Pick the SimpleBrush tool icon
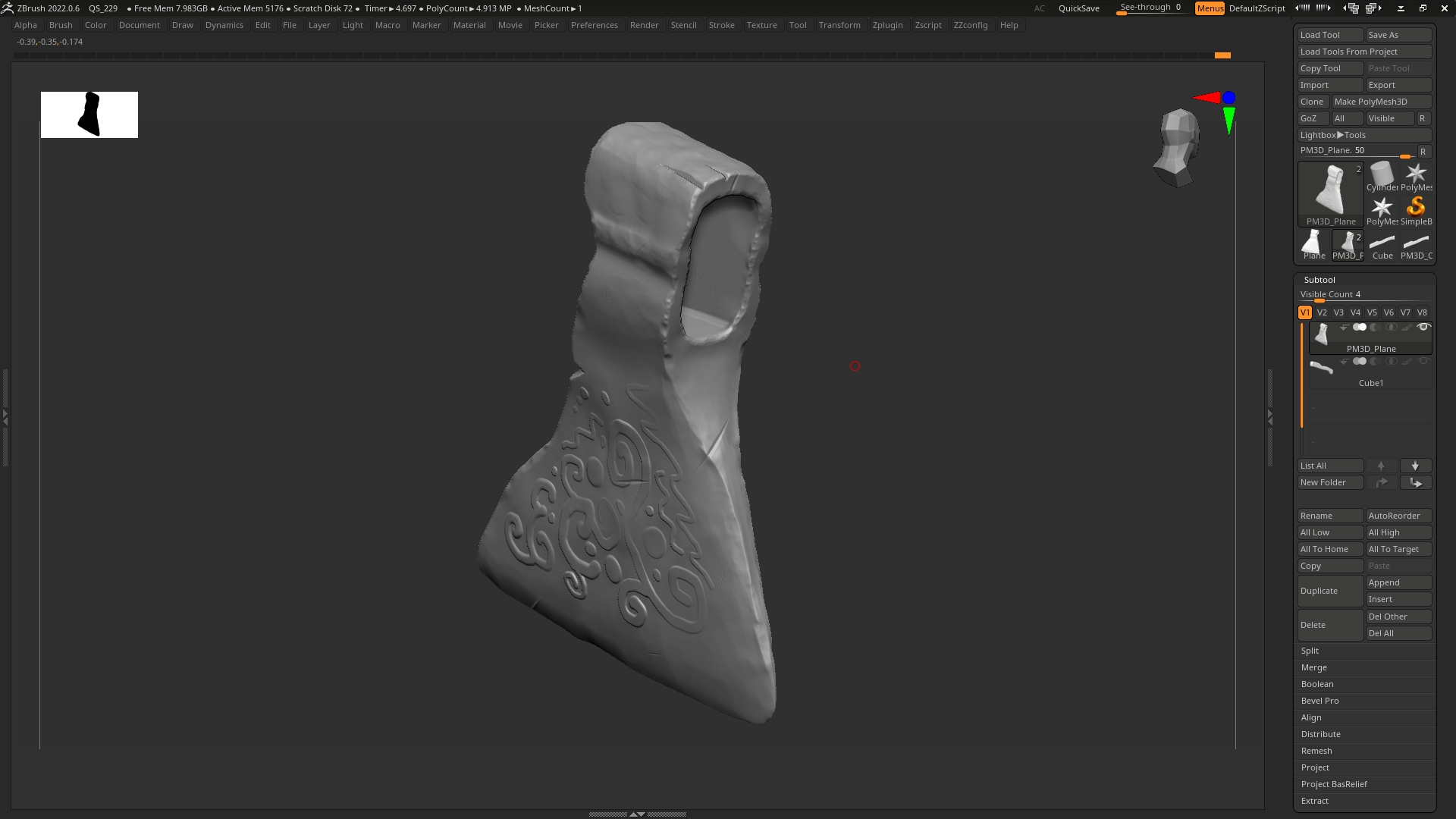Screen dimensions: 1456x819 point(1416,211)
